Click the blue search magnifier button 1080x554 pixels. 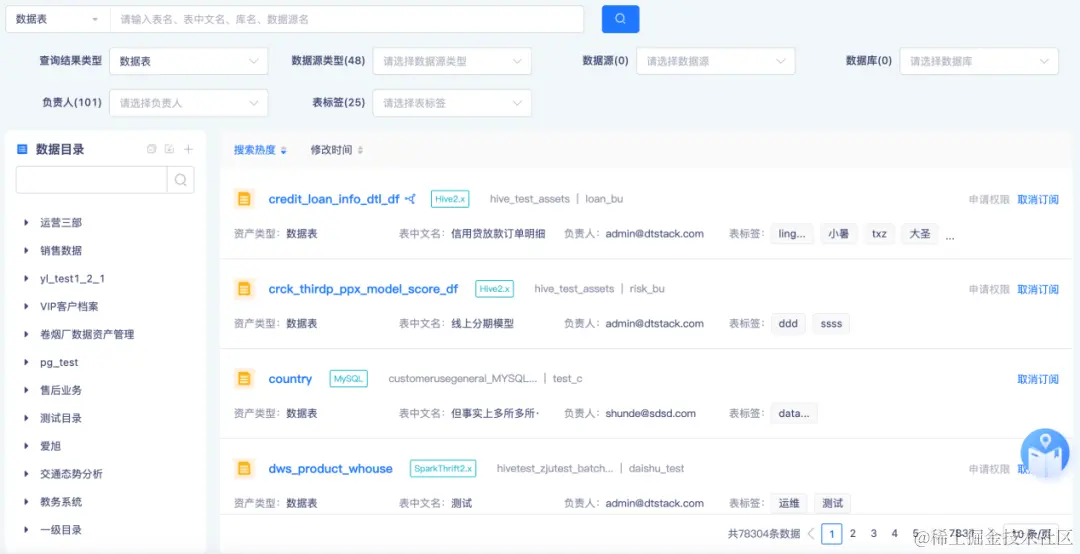coord(621,19)
